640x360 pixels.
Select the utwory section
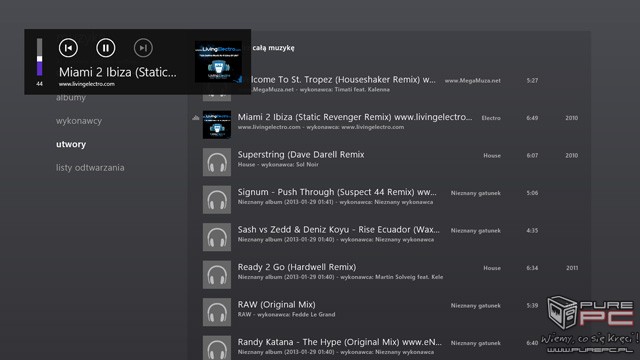coord(71,144)
